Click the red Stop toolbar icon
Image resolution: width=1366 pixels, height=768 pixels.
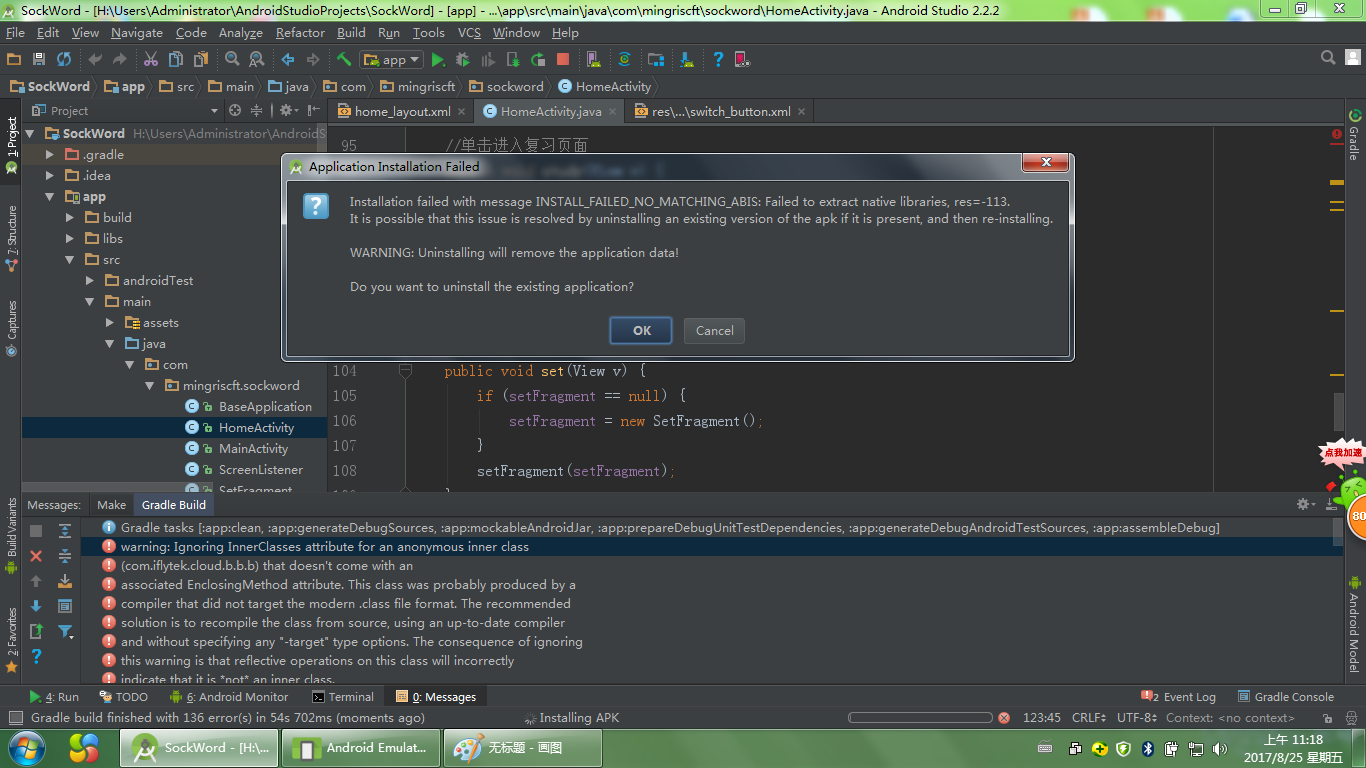point(563,60)
